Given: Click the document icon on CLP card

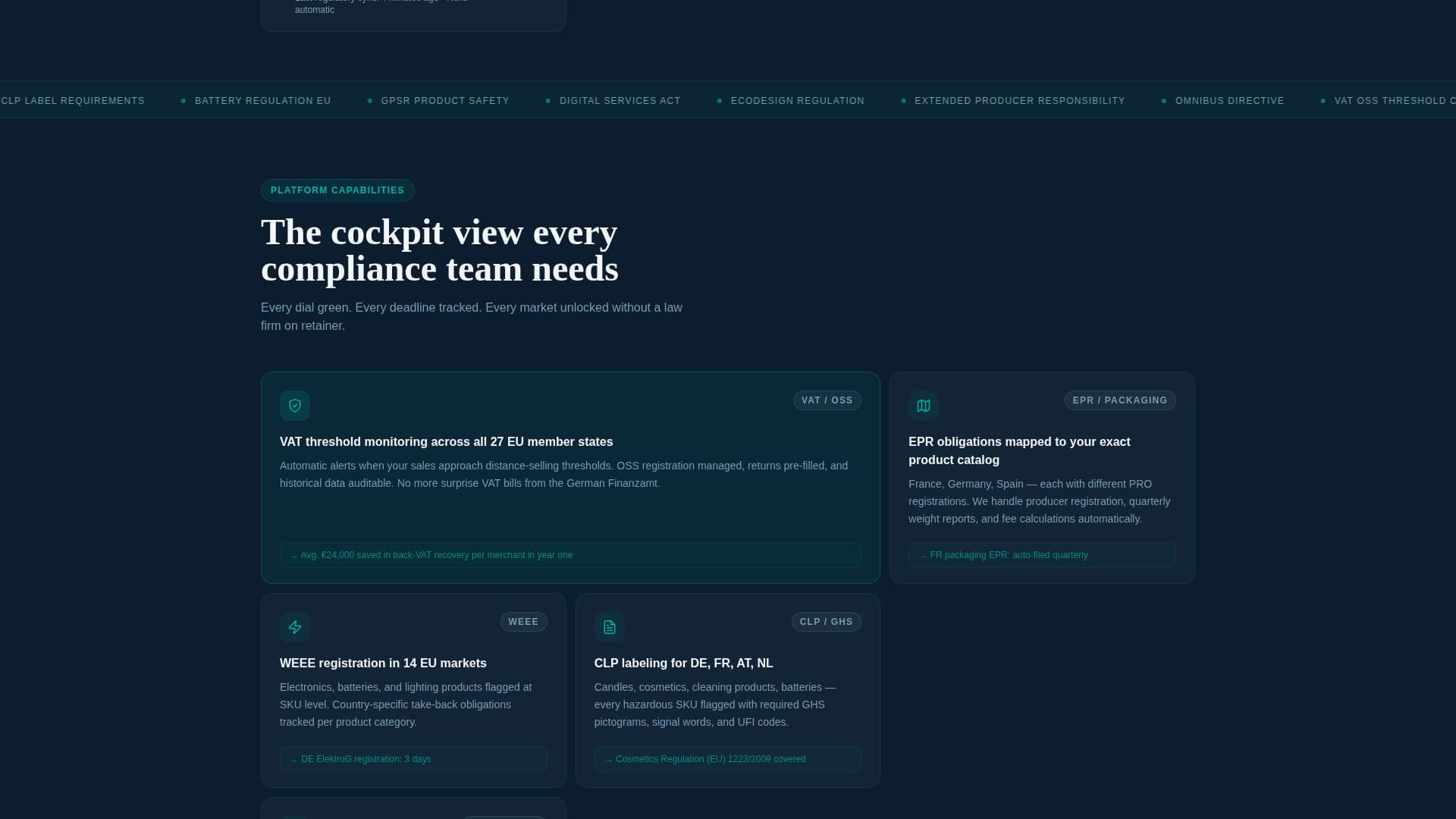Looking at the screenshot, I should click(x=610, y=627).
